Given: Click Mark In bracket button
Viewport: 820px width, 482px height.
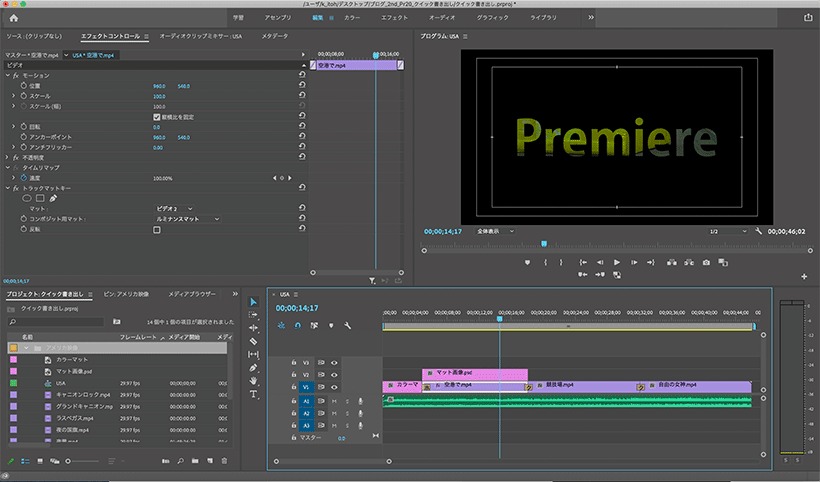Looking at the screenshot, I should [x=545, y=262].
